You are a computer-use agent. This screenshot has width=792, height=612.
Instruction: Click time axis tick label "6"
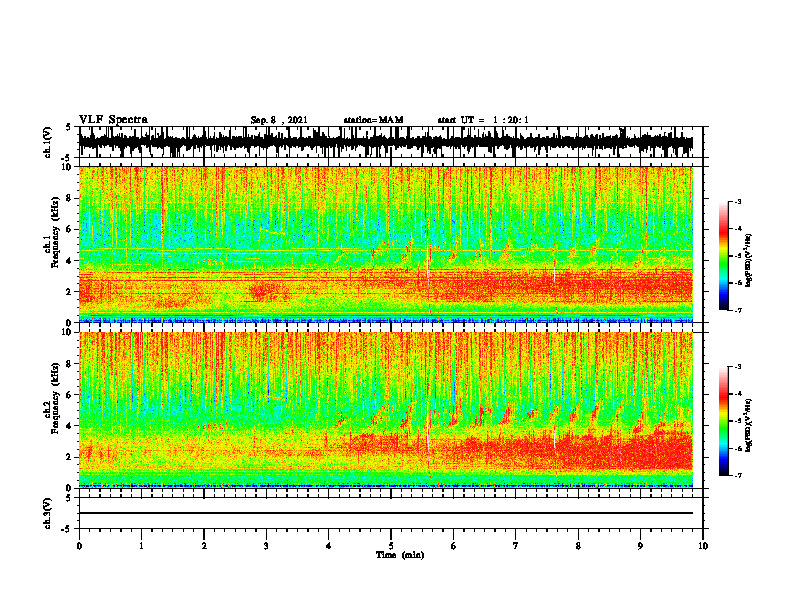click(x=454, y=546)
